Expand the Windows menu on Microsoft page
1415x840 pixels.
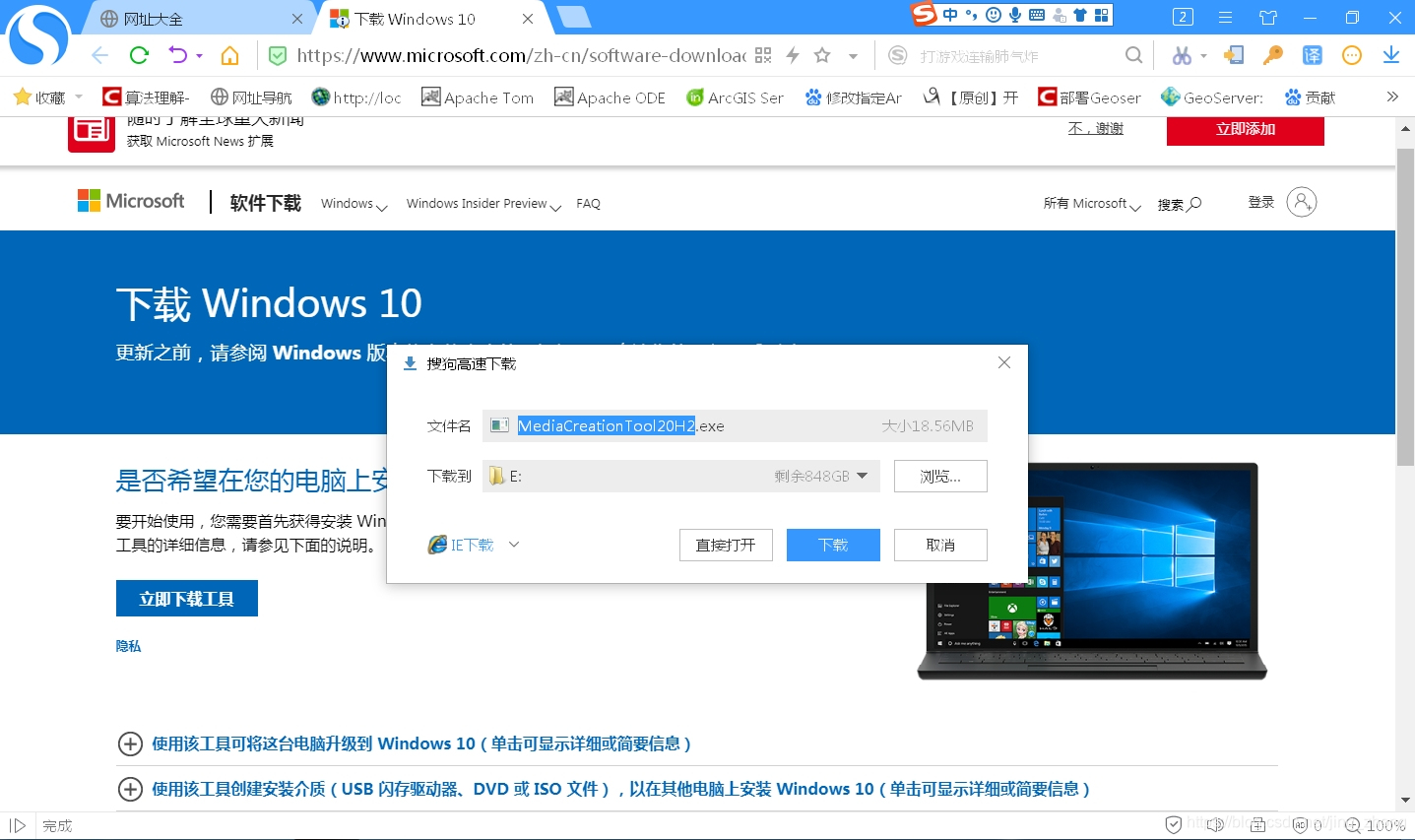click(354, 204)
